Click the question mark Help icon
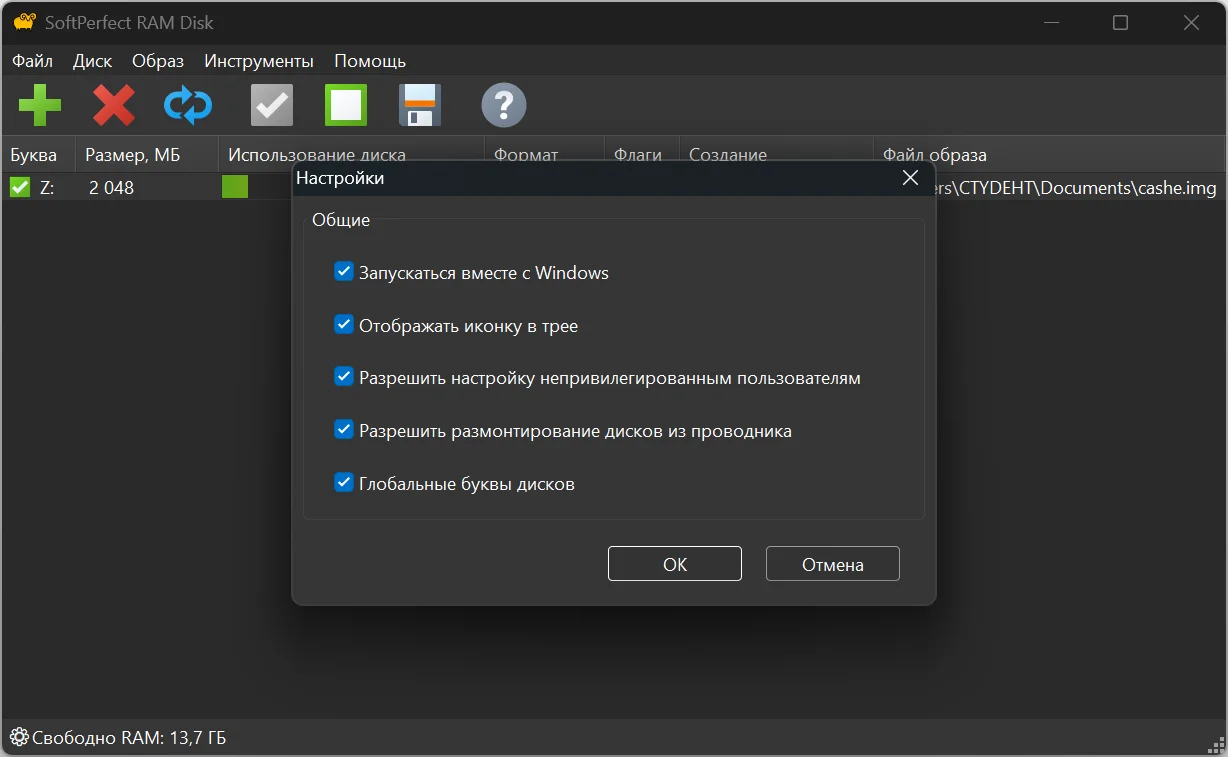Screen dimensions: 1228x757 (504, 105)
